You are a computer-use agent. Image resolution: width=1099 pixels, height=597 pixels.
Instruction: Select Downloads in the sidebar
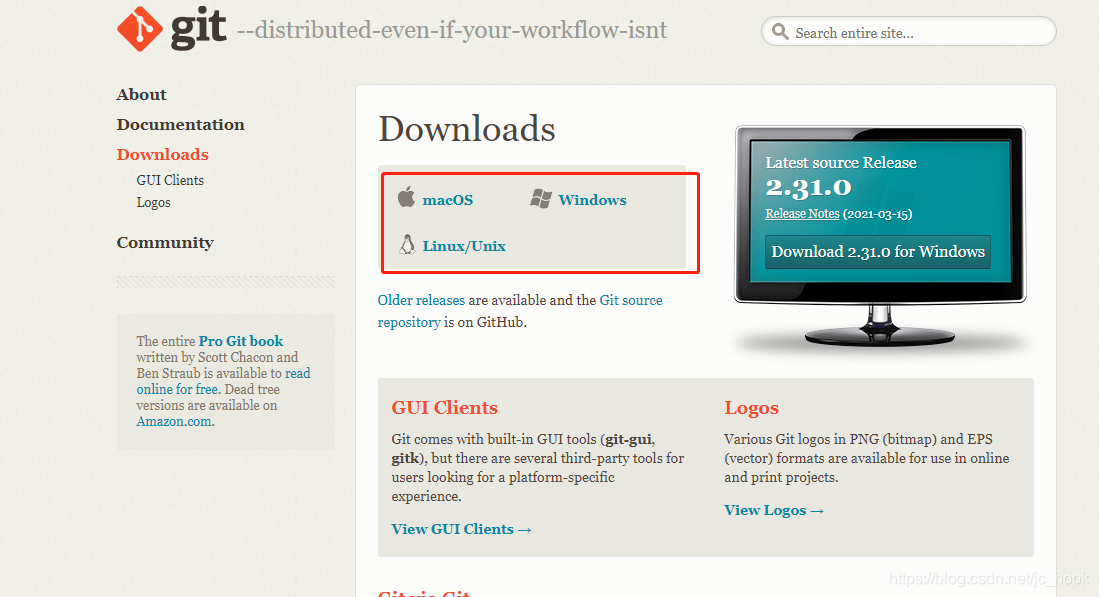[x=163, y=154]
